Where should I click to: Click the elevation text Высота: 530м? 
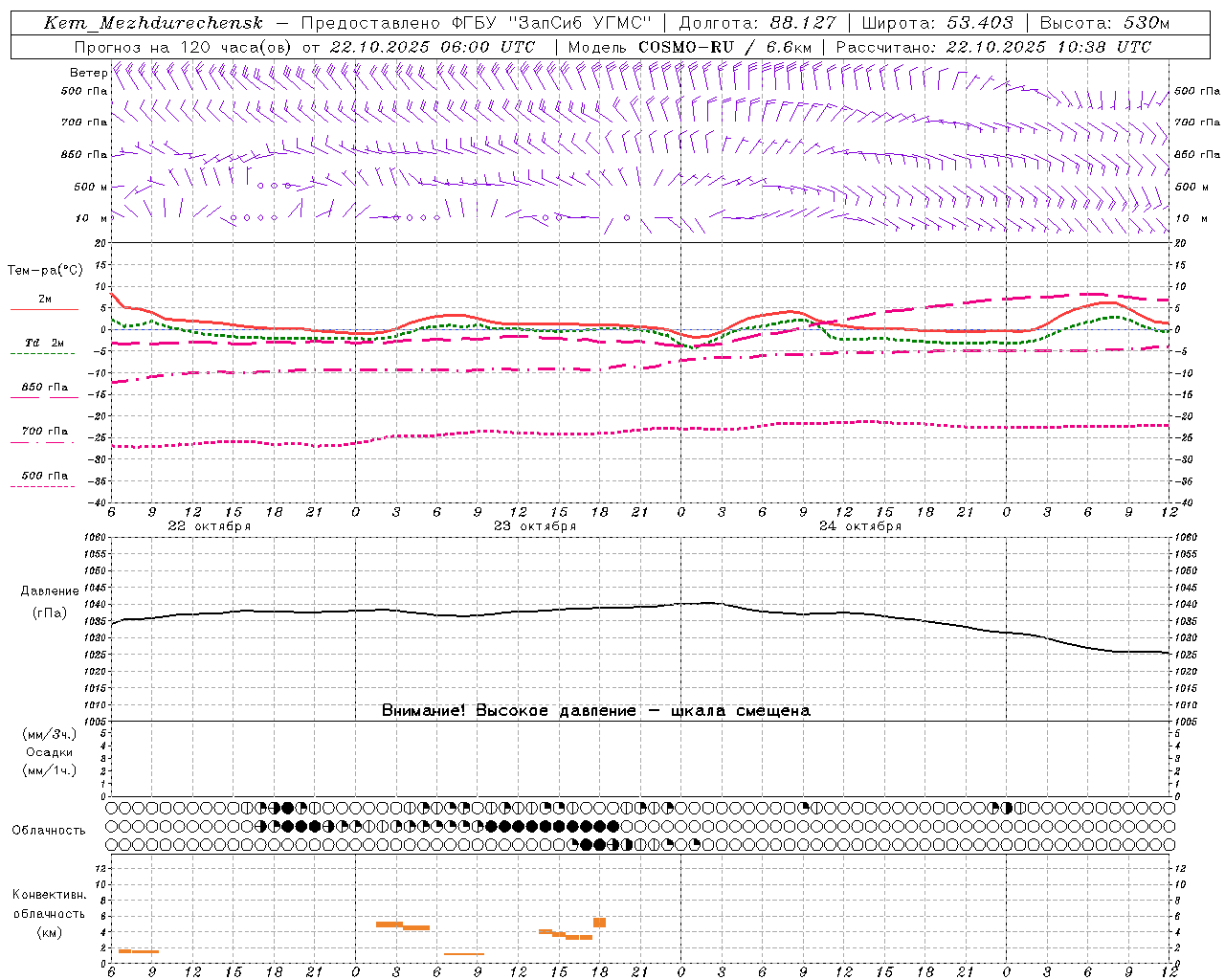coord(1104,23)
